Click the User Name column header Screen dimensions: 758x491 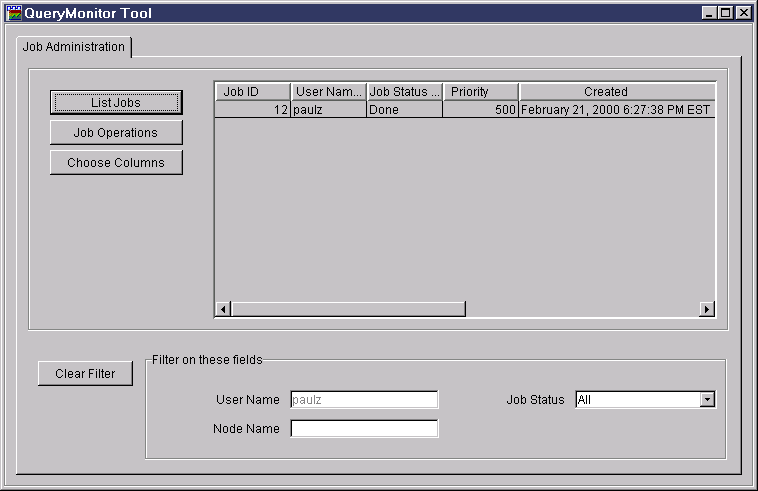tap(329, 92)
